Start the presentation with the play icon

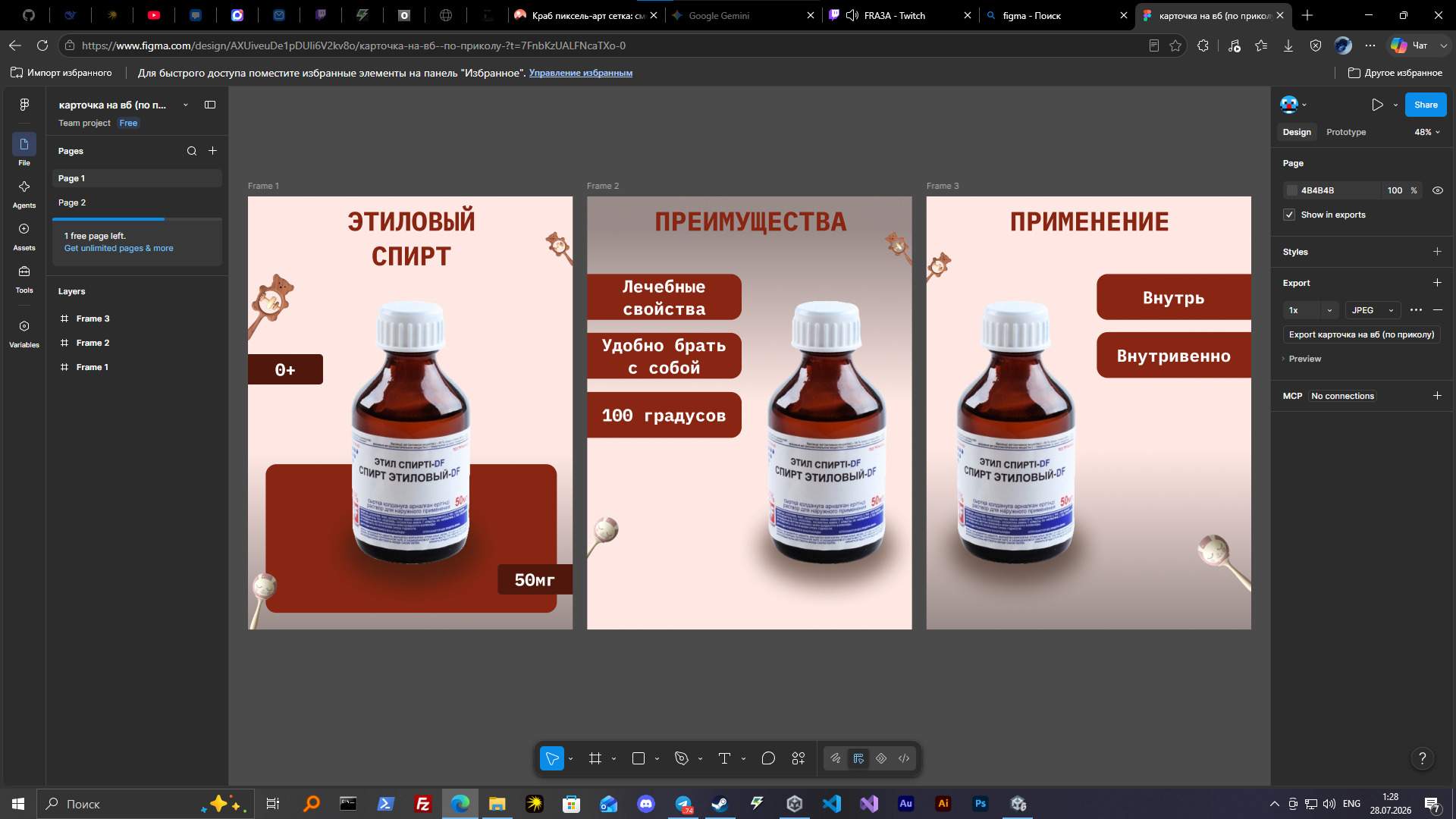[x=1377, y=105]
